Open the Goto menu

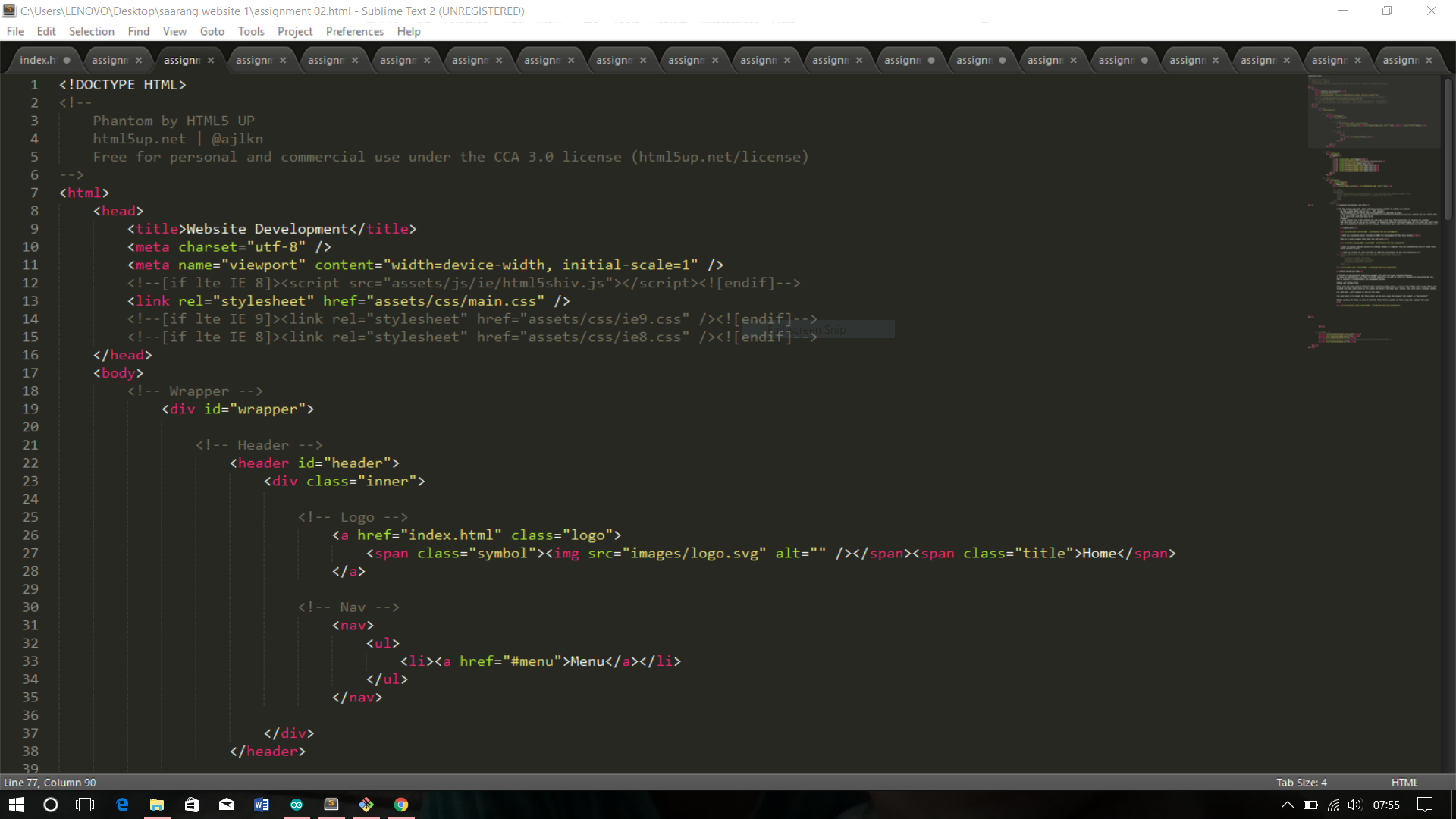212,31
